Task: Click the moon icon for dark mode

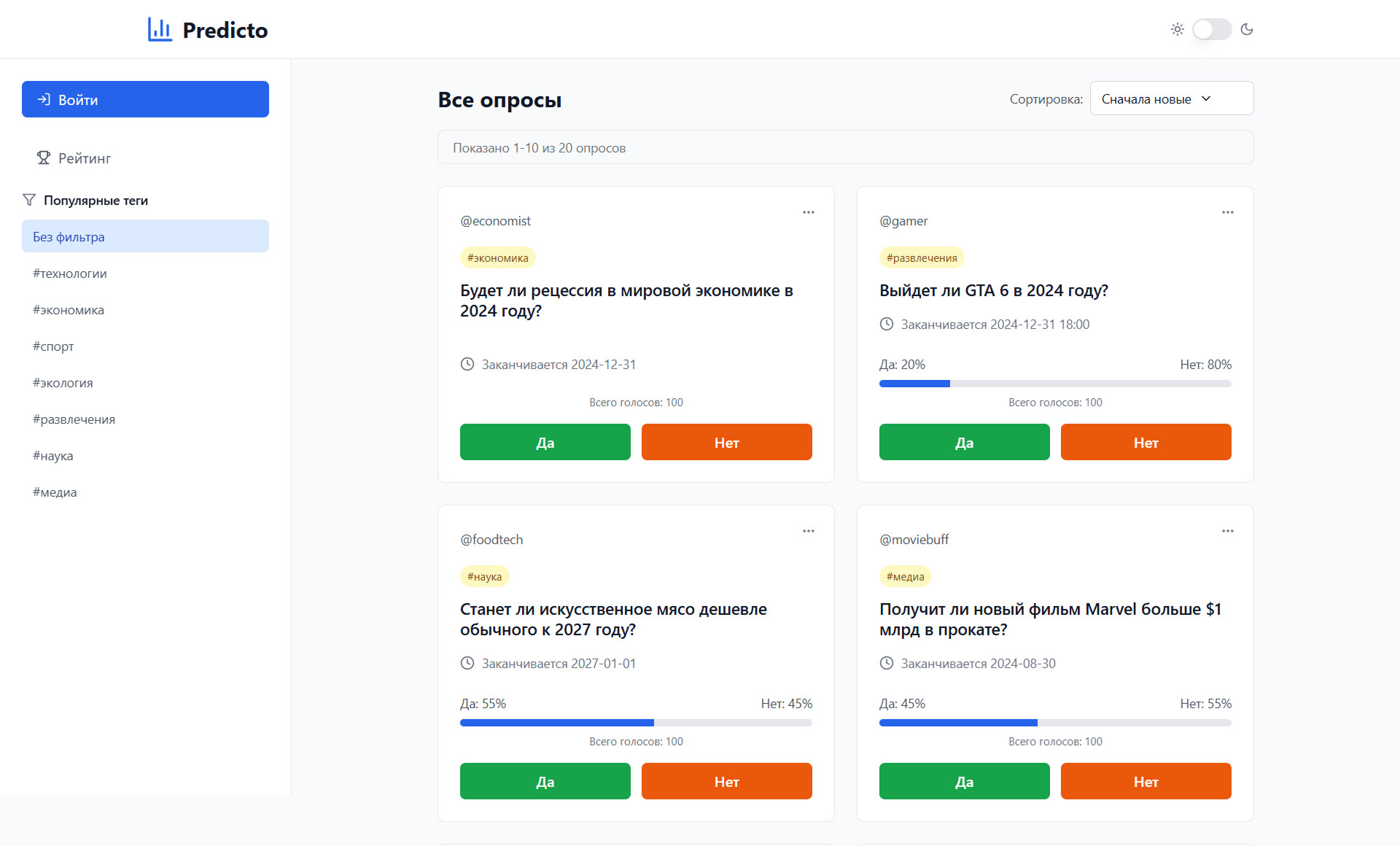Action: [x=1247, y=29]
